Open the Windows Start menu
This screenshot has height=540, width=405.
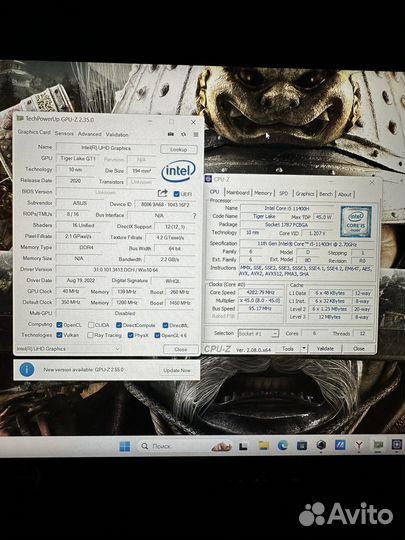[125, 446]
